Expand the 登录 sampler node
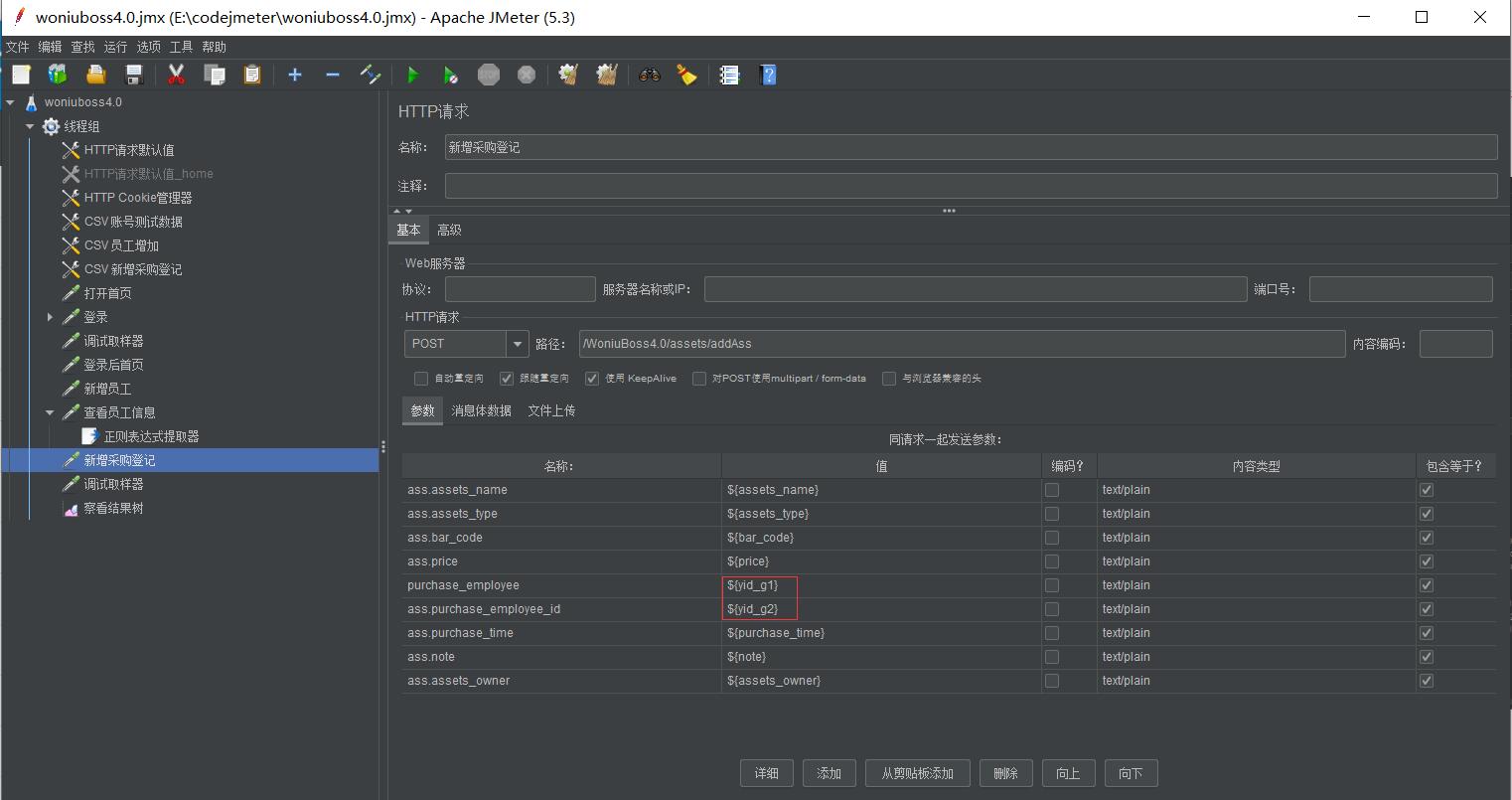This screenshot has width=1512, height=800. (50, 317)
